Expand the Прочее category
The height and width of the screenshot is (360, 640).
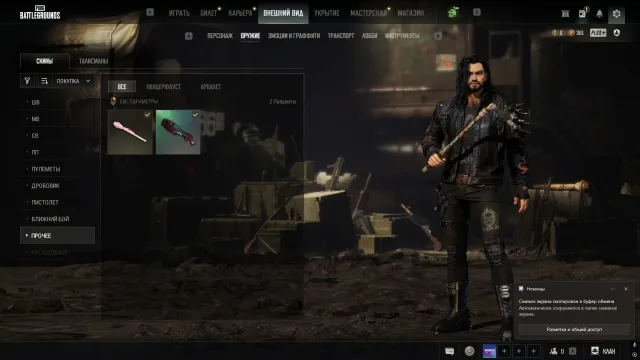(x=58, y=236)
